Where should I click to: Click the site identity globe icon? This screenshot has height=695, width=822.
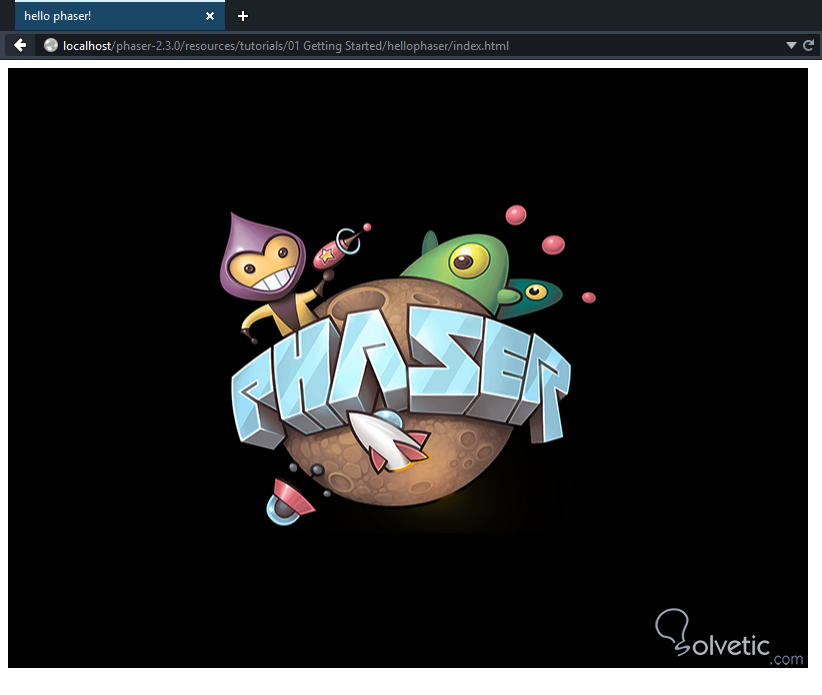click(51, 46)
